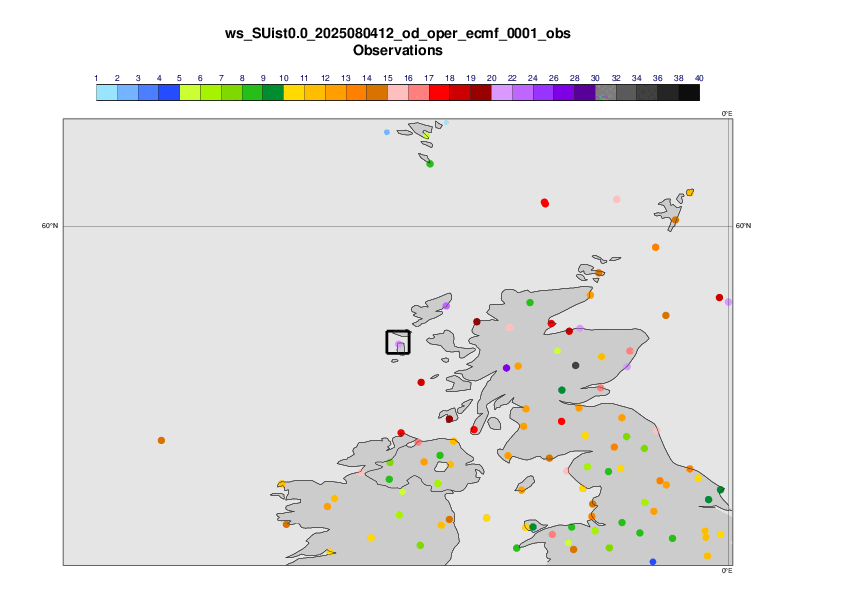The width and height of the screenshot is (842, 596).
Task: Click the isolated orange observation dot in the Atlantic
Action: 161,440
